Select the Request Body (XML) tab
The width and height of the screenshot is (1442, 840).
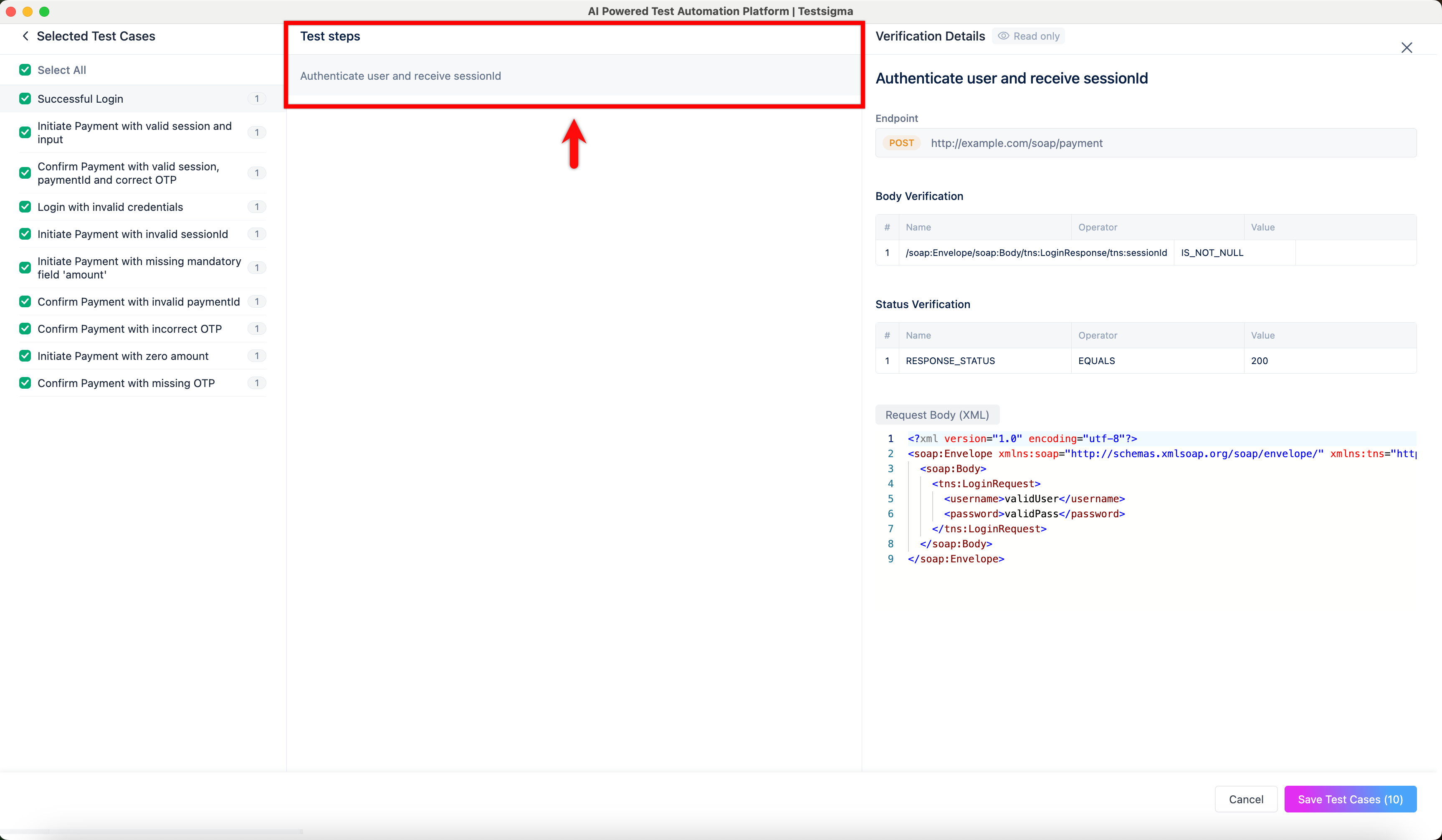click(937, 415)
